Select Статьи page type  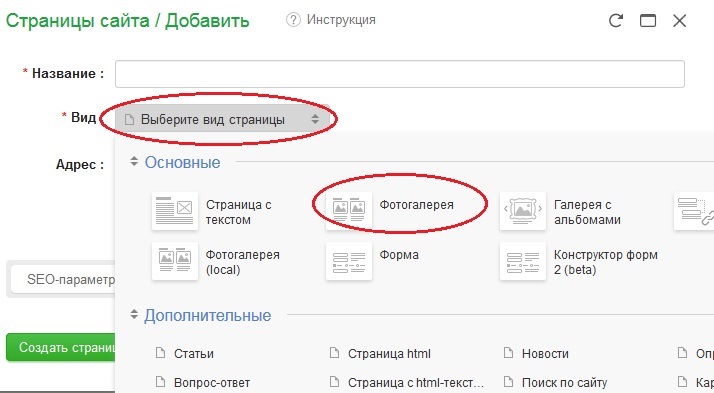pyautogui.click(x=194, y=354)
